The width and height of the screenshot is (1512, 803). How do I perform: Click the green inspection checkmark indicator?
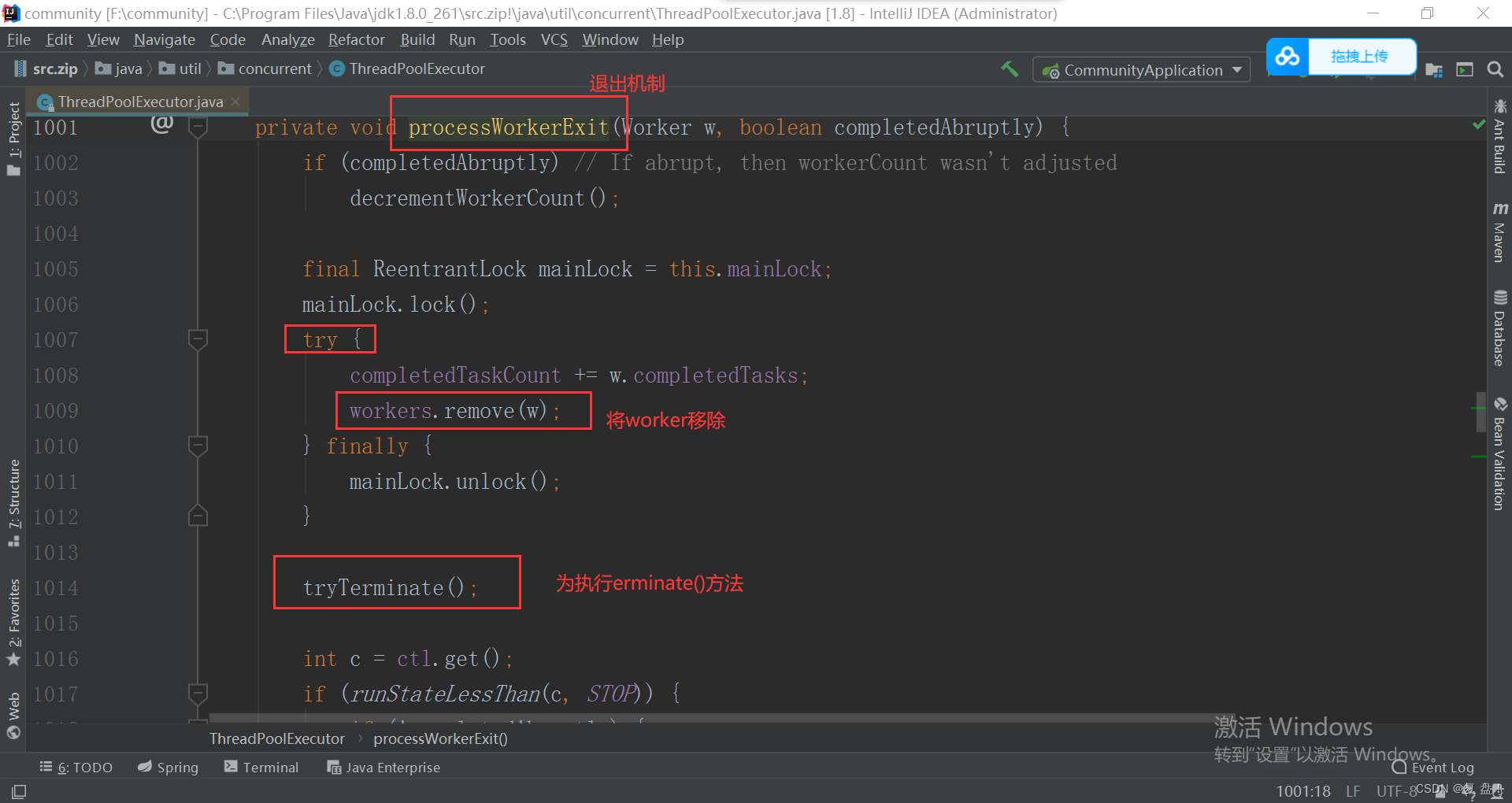click(1479, 124)
